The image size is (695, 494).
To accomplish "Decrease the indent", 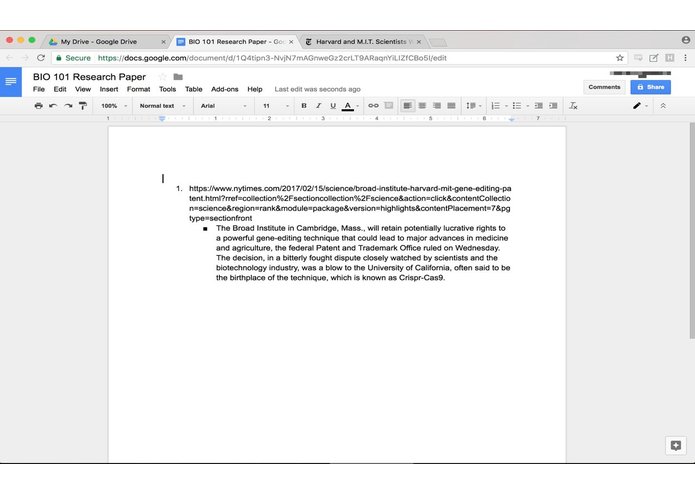I will point(539,106).
